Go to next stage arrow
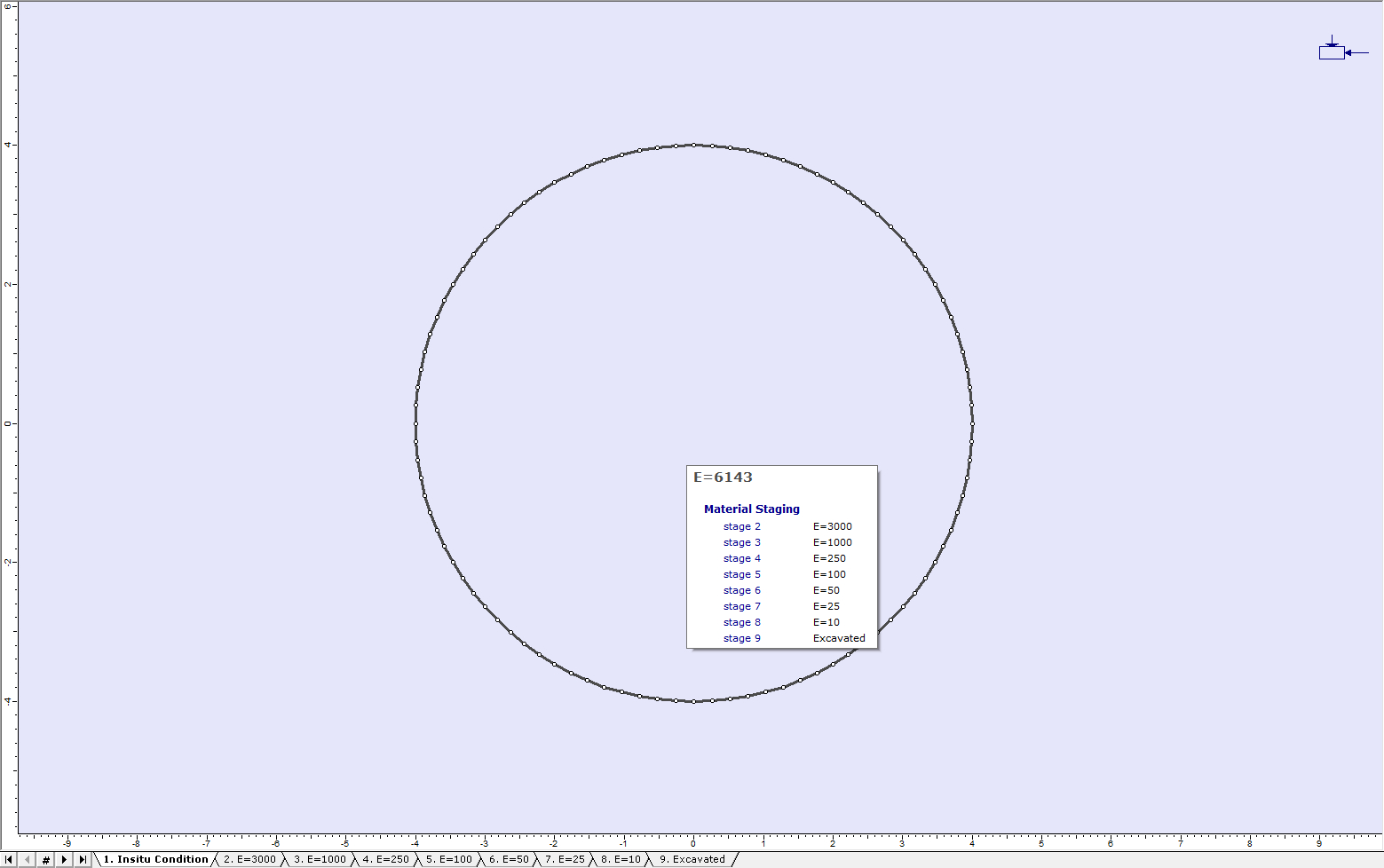Viewport: 1384px width, 868px height. (64, 859)
